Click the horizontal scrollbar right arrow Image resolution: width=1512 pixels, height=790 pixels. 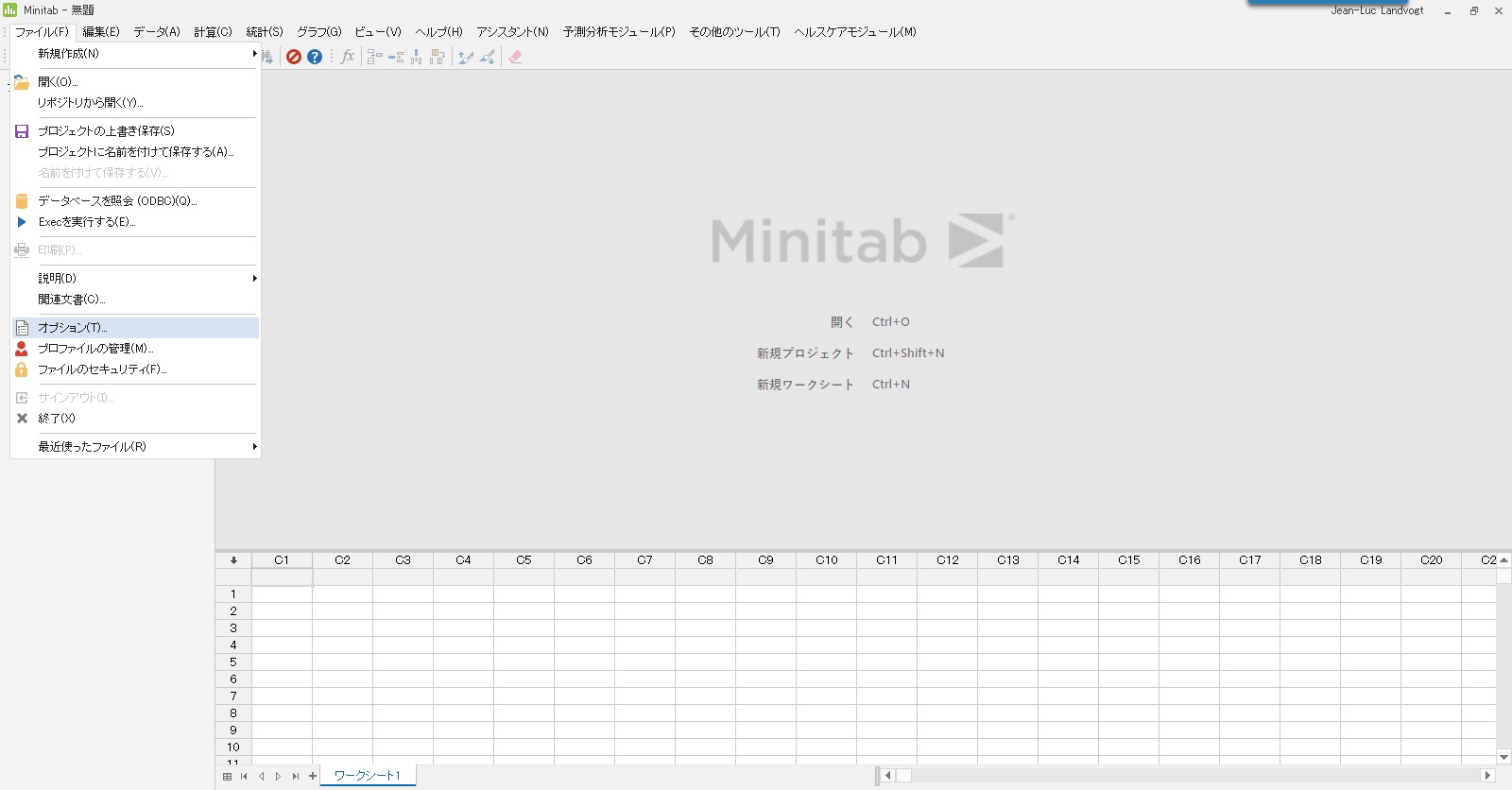coord(1487,776)
